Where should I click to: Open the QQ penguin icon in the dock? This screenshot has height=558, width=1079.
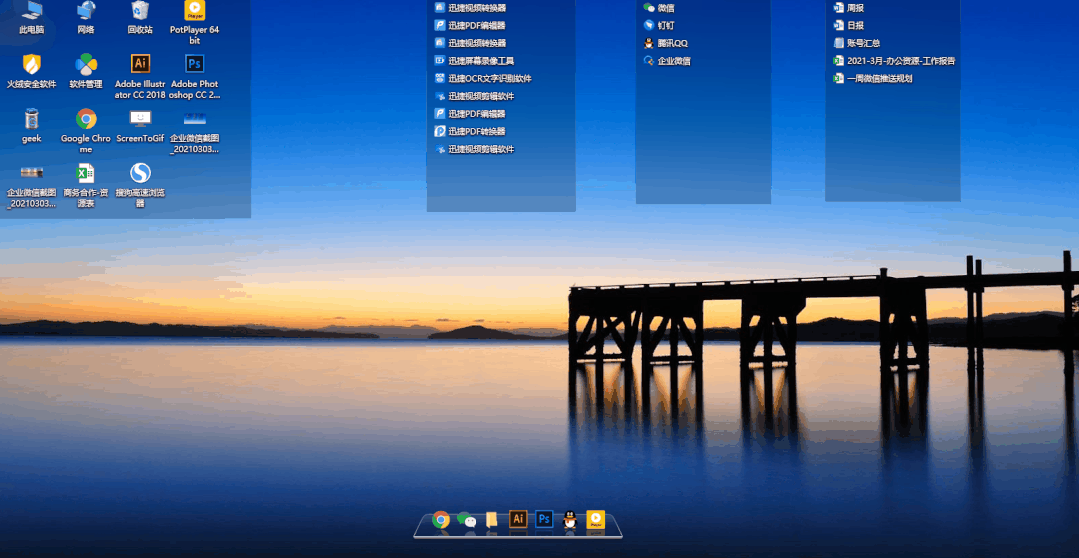coord(570,519)
